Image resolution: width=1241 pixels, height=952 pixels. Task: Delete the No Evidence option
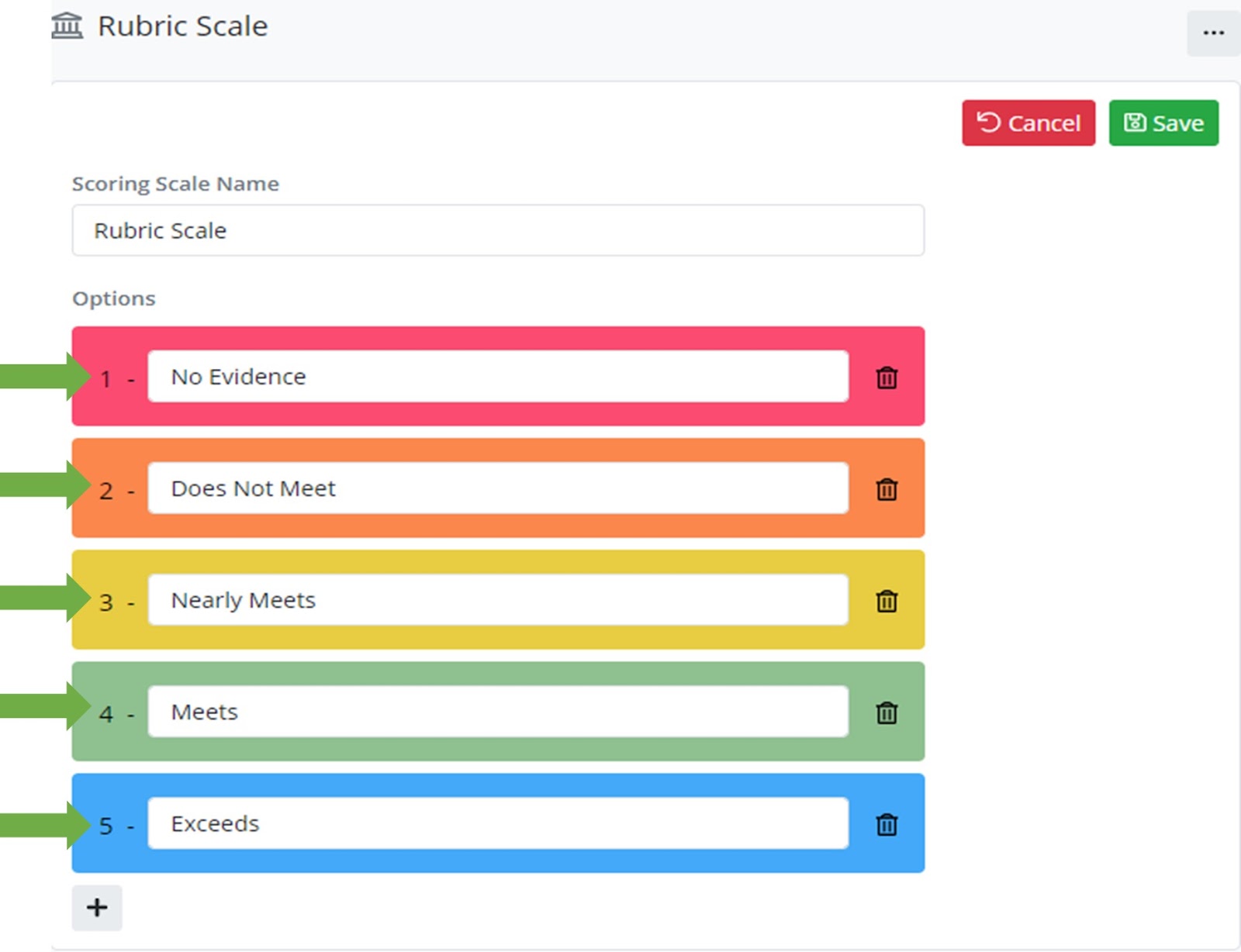887,378
